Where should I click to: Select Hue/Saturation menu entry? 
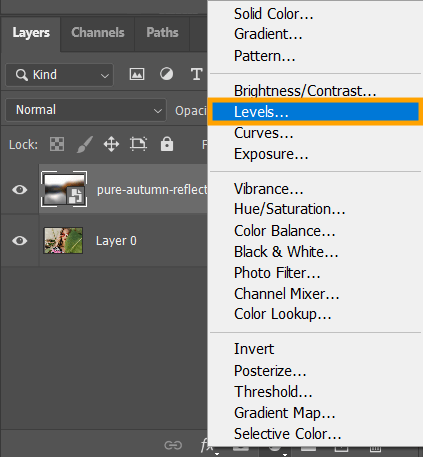(x=289, y=209)
